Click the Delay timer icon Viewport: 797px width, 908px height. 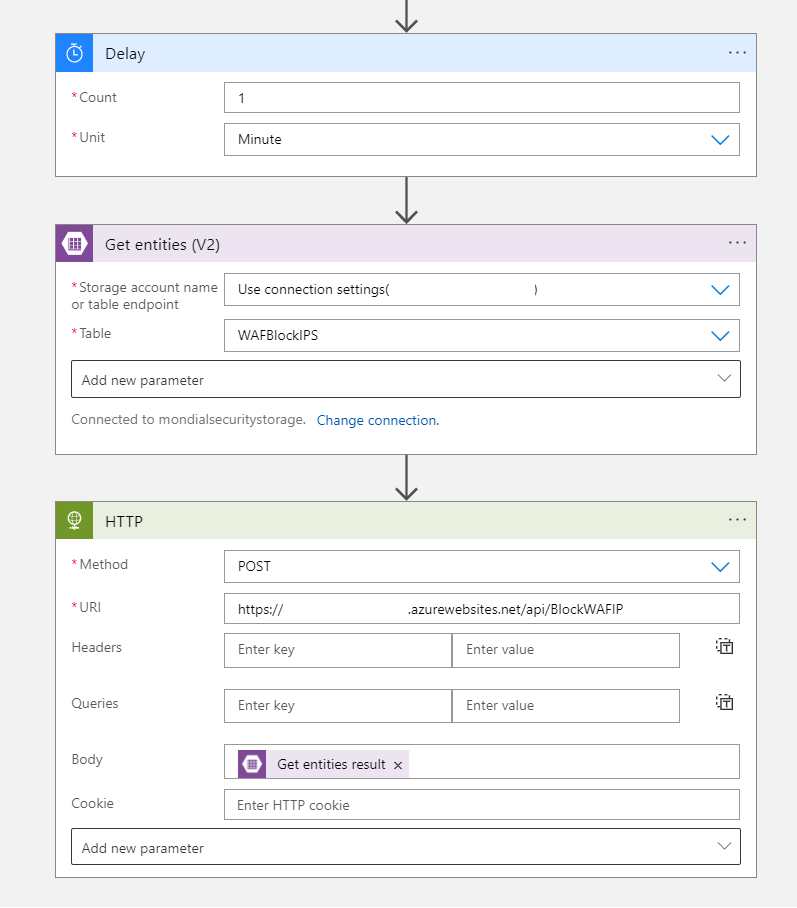tap(75, 53)
